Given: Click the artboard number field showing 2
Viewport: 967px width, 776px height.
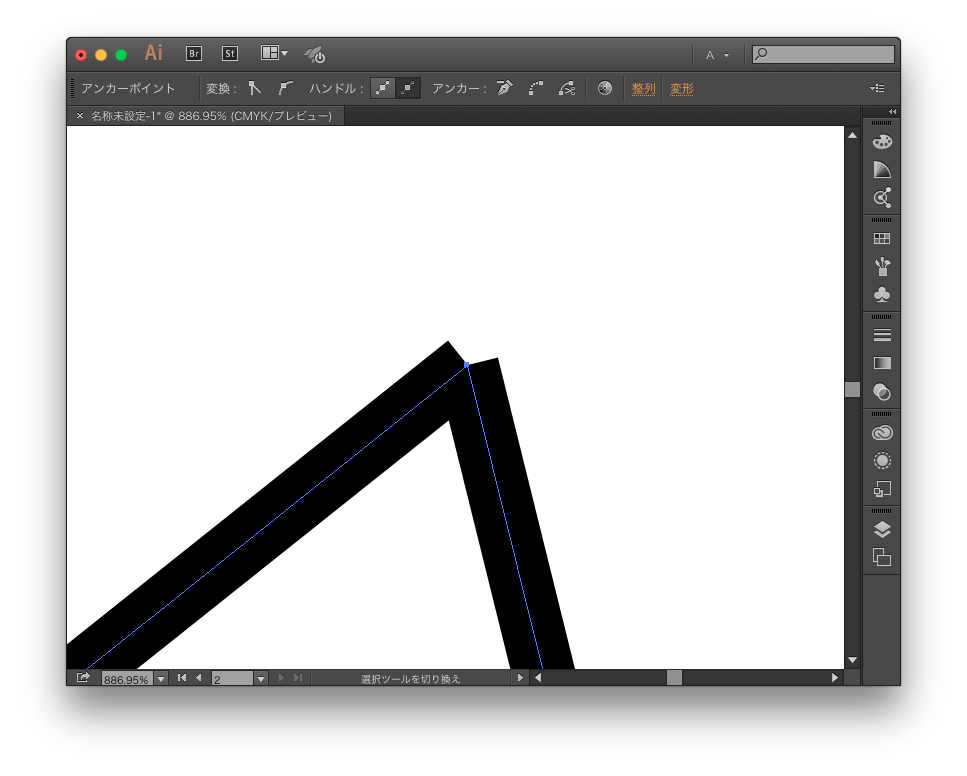Looking at the screenshot, I should 232,679.
